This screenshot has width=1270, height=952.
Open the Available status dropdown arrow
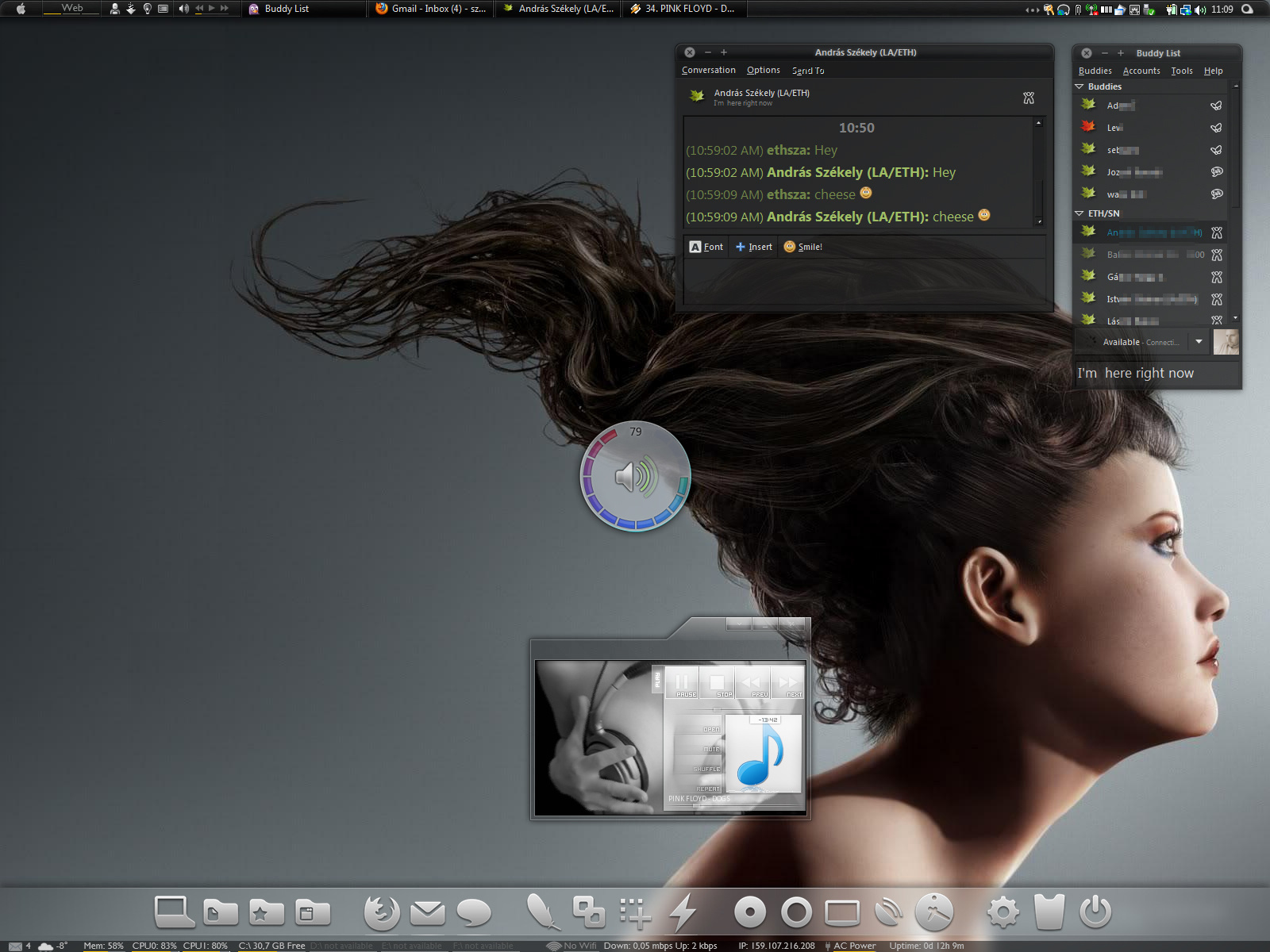1199,342
